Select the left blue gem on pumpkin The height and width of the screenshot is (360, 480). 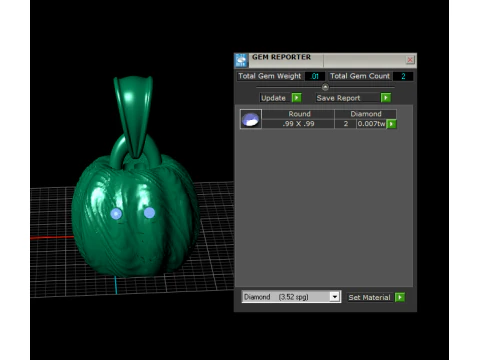click(116, 214)
